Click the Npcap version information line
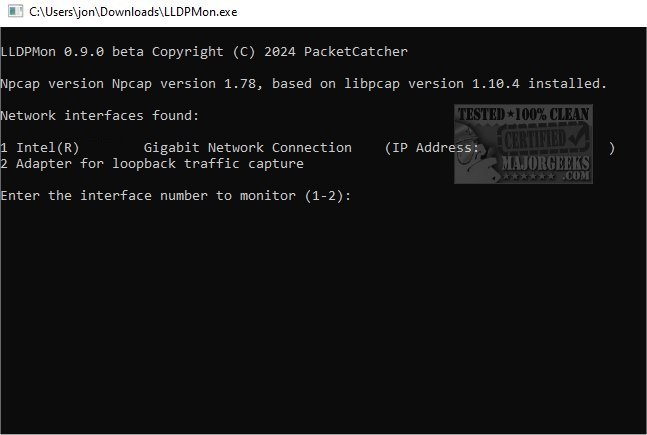 point(304,83)
